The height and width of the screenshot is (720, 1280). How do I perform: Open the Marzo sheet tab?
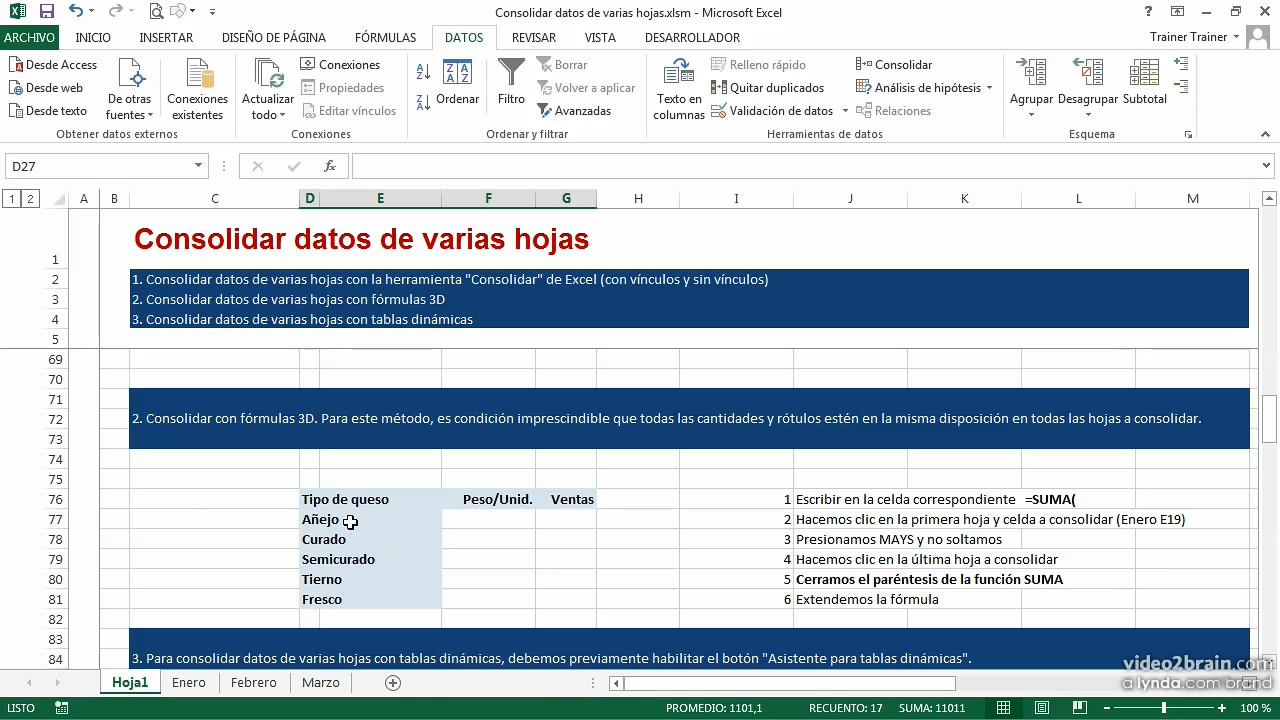[x=320, y=683]
